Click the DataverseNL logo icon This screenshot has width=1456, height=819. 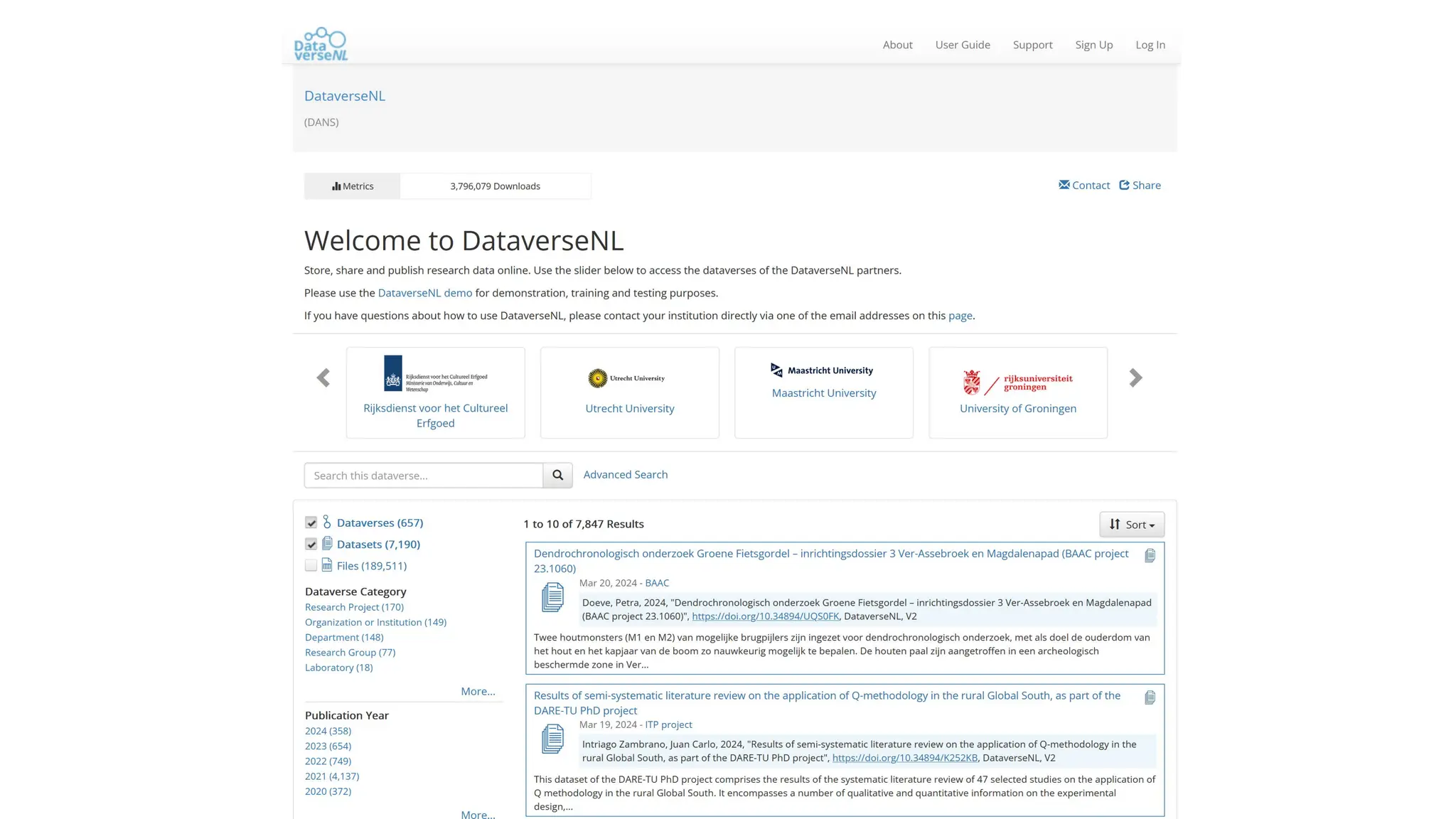(321, 44)
